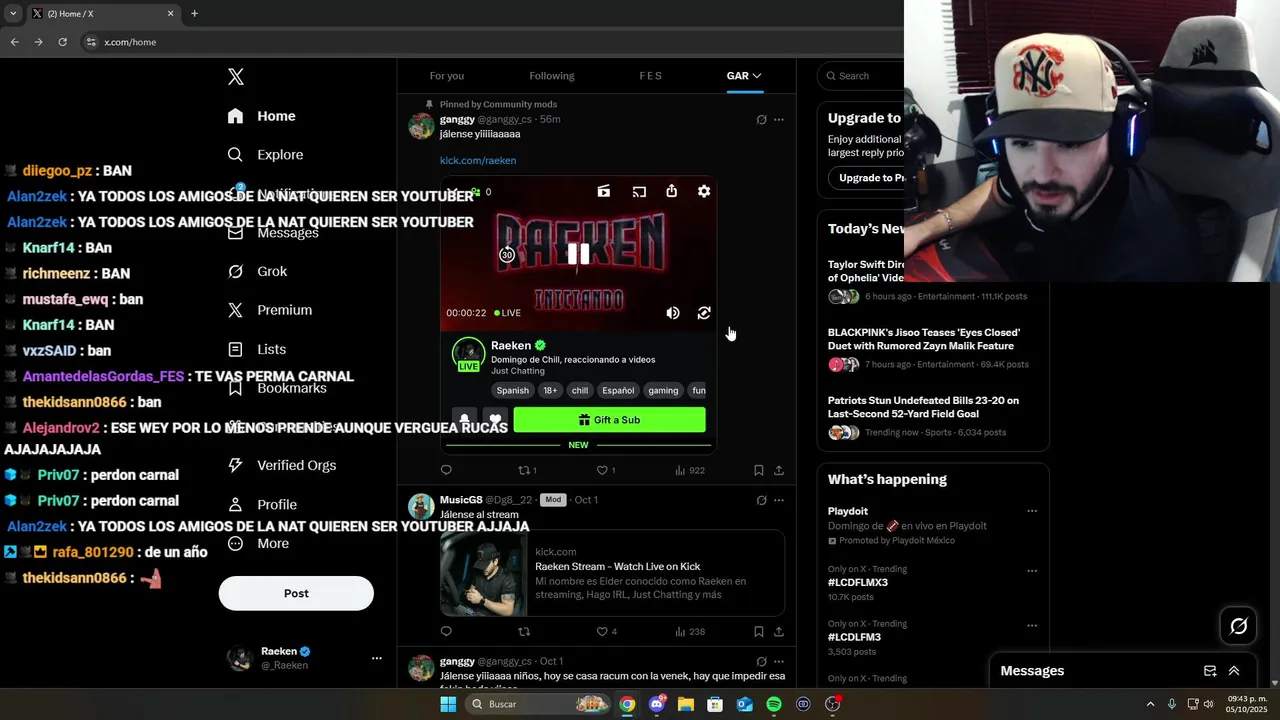
Task: Open BLACKPINK's Jisoo news headline
Action: (x=924, y=339)
